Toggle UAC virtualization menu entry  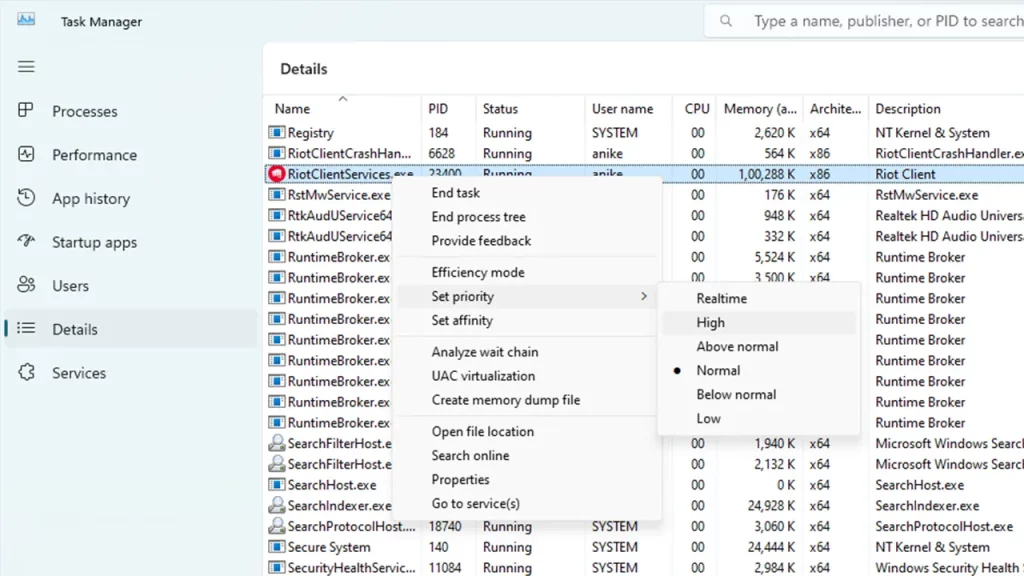tap(526, 376)
